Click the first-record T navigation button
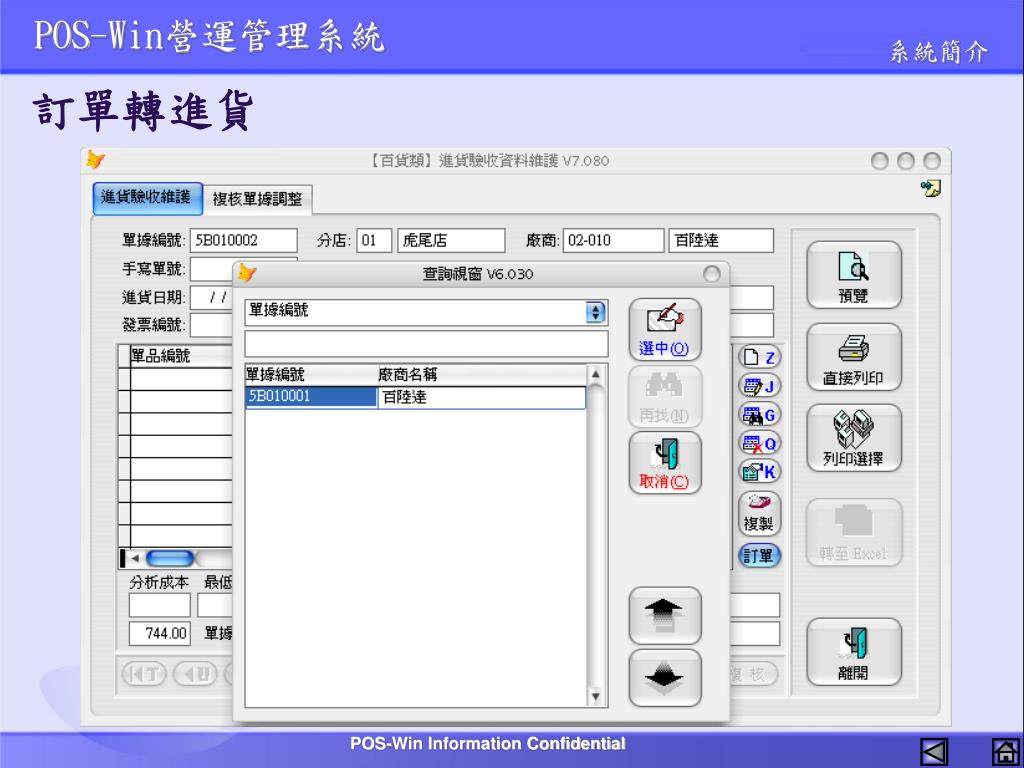1024x768 pixels. pos(144,673)
